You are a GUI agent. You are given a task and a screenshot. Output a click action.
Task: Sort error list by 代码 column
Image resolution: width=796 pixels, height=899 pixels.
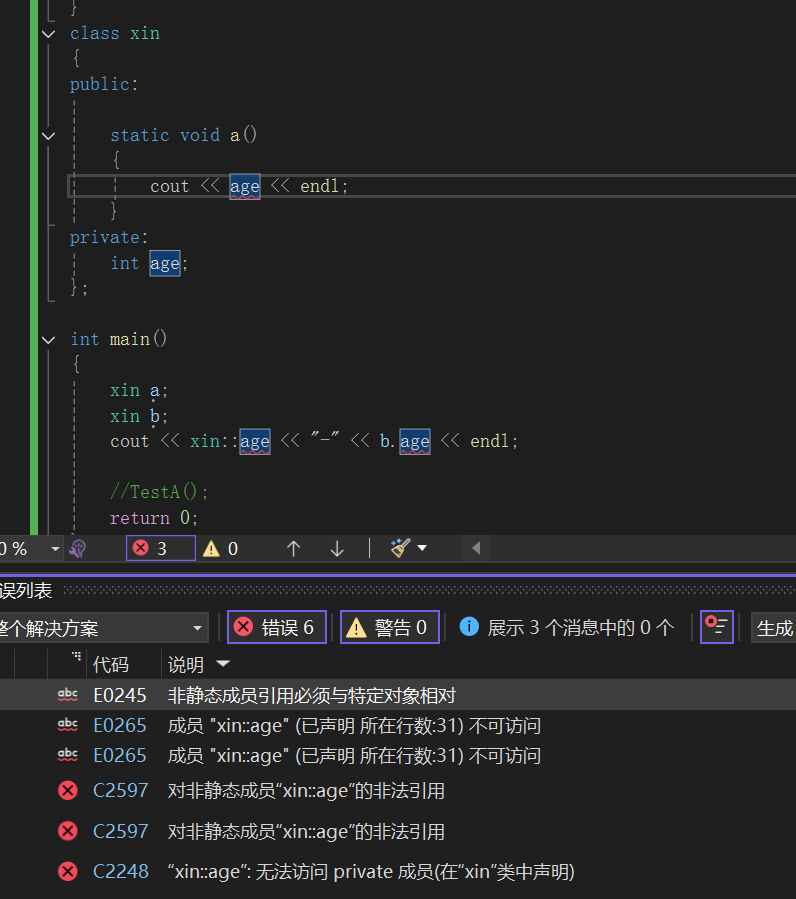point(111,665)
